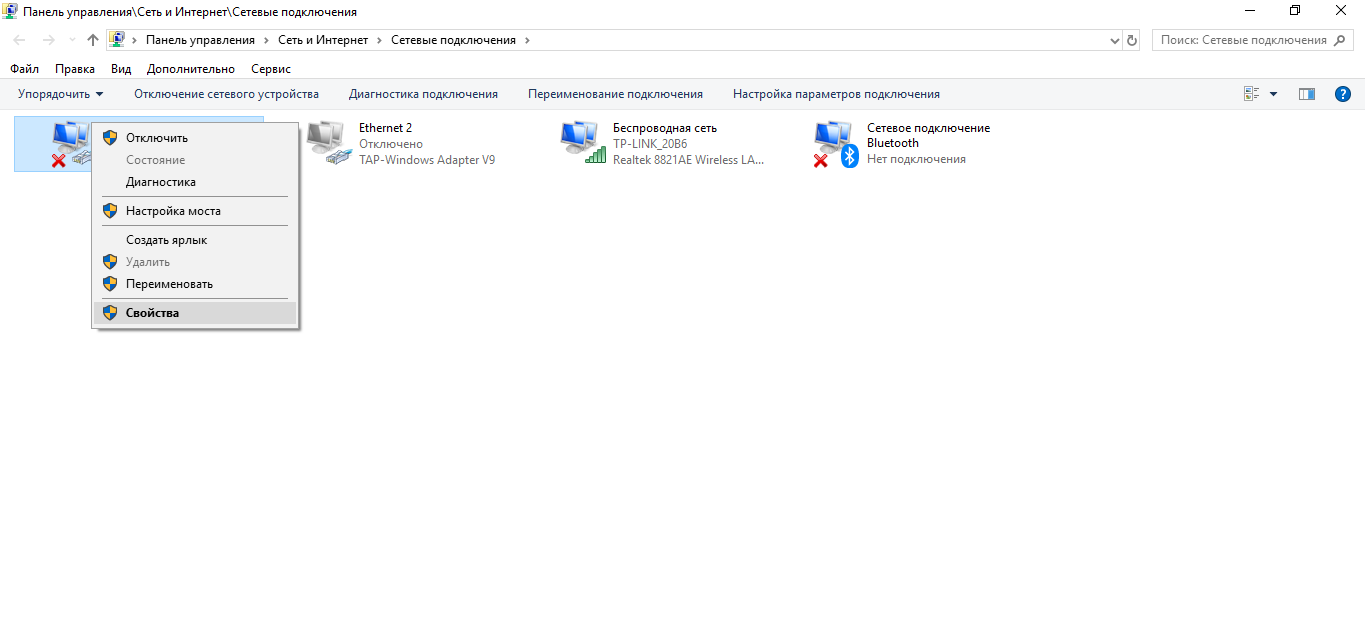Expand address bar history dropdown
Viewport: 1365px width, 624px height.
[1115, 40]
